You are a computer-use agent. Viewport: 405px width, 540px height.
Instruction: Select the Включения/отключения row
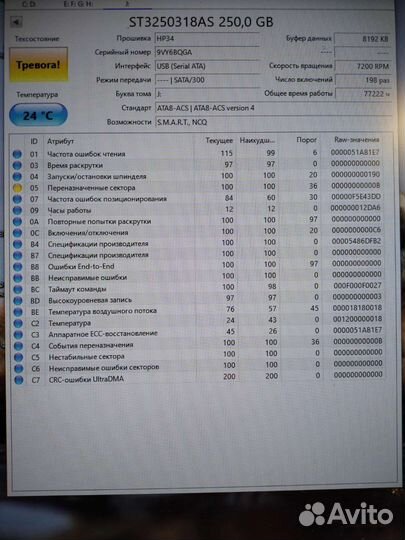197,232
